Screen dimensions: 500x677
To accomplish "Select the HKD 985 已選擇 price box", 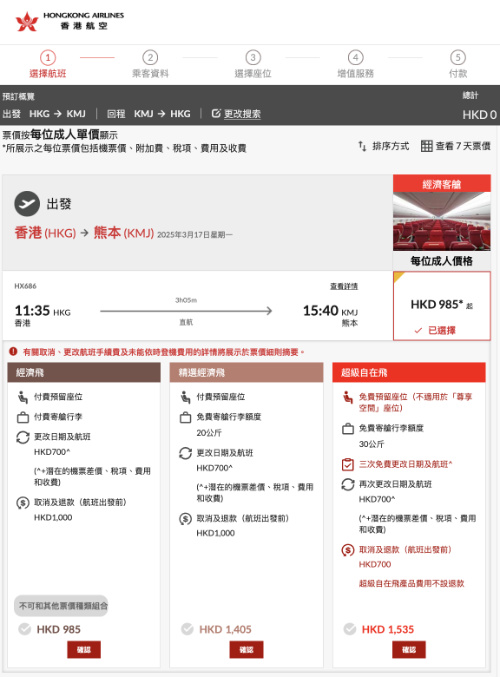I will 442,306.
